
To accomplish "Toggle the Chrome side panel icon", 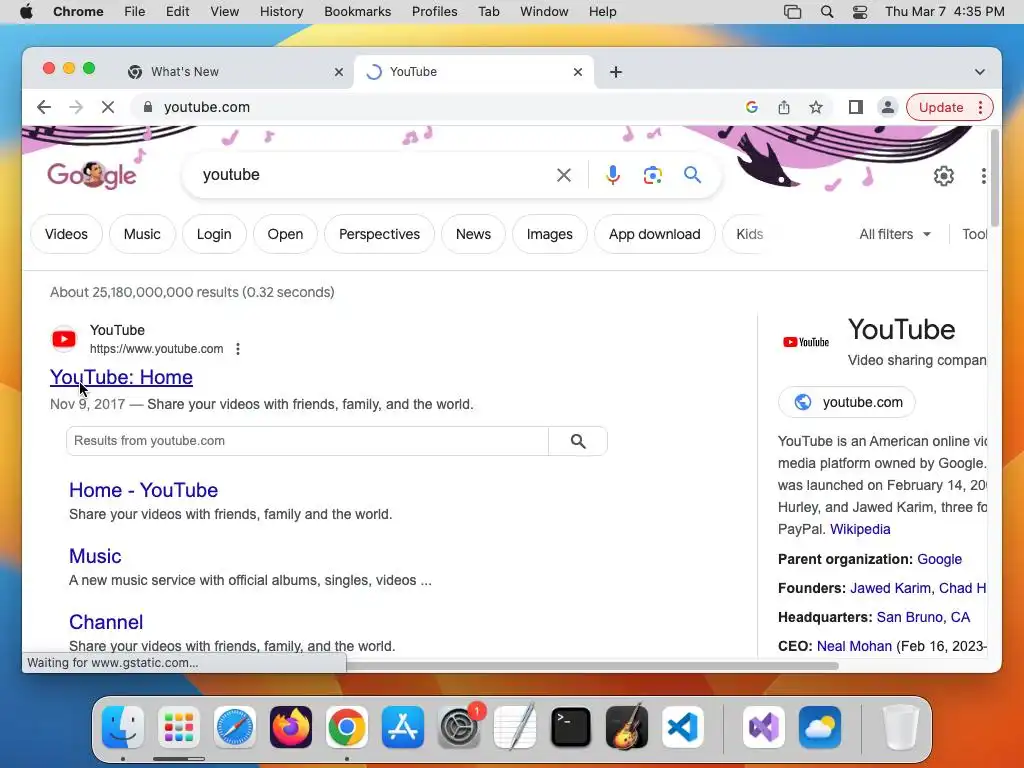I will tap(856, 107).
